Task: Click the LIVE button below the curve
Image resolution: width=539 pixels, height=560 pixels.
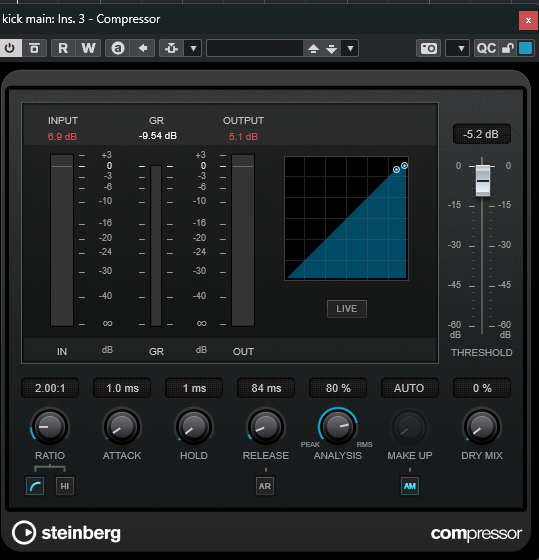Action: pyautogui.click(x=346, y=309)
